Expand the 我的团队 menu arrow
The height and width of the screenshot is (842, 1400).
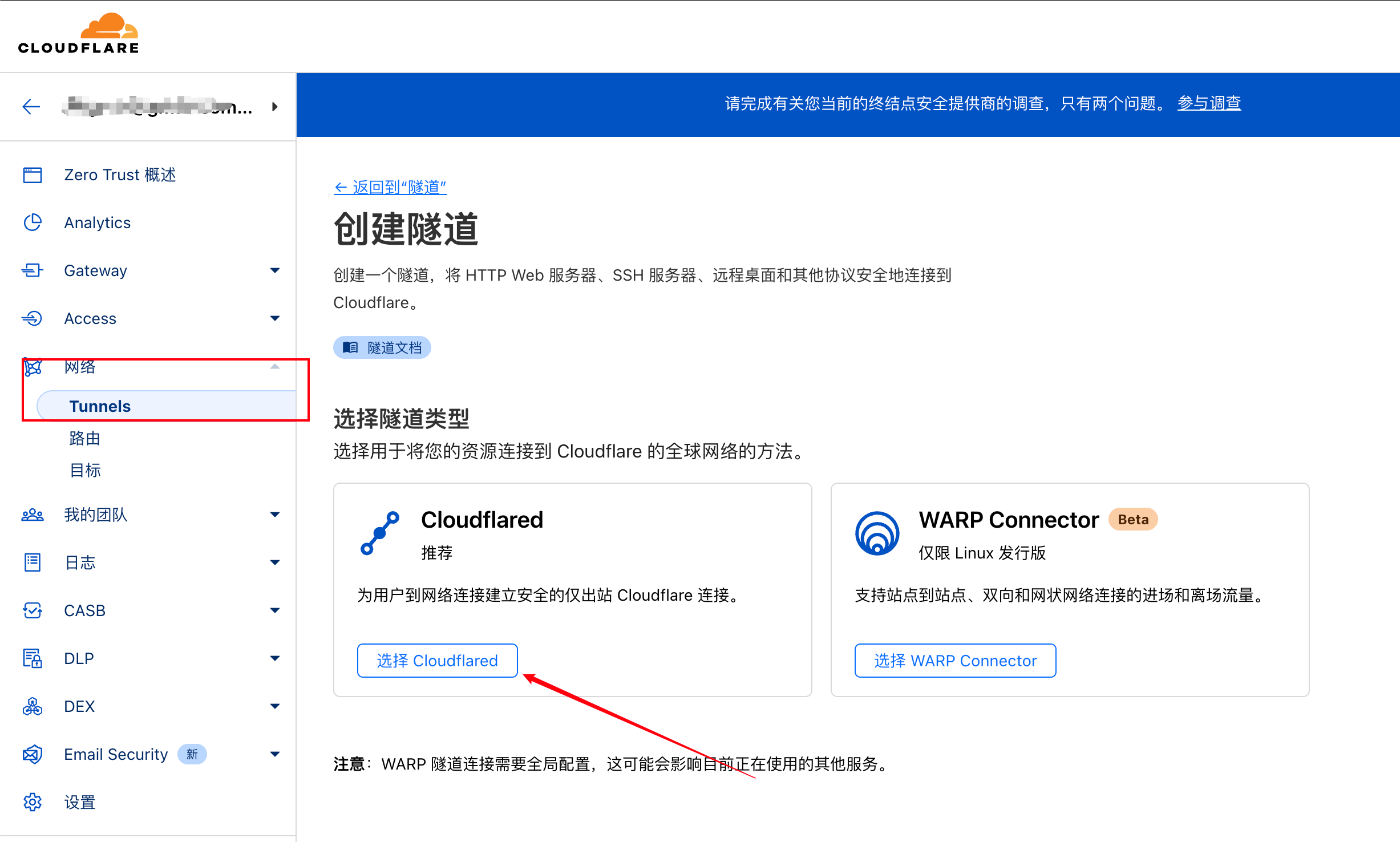point(275,515)
